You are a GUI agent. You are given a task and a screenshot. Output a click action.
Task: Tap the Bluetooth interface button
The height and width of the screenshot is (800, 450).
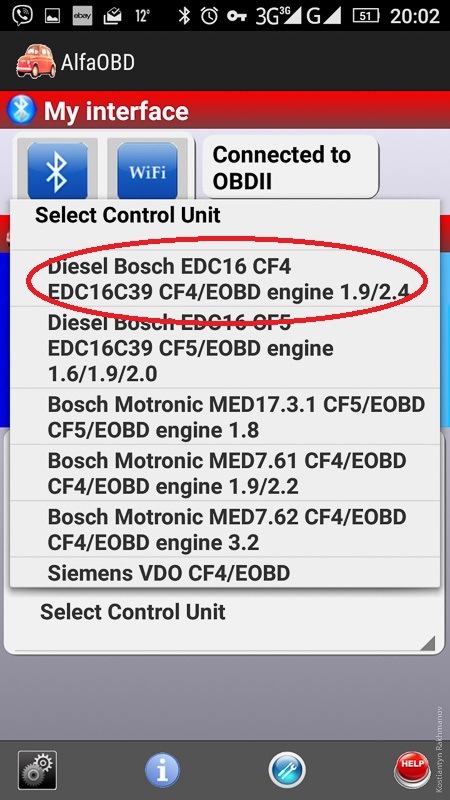(x=58, y=170)
